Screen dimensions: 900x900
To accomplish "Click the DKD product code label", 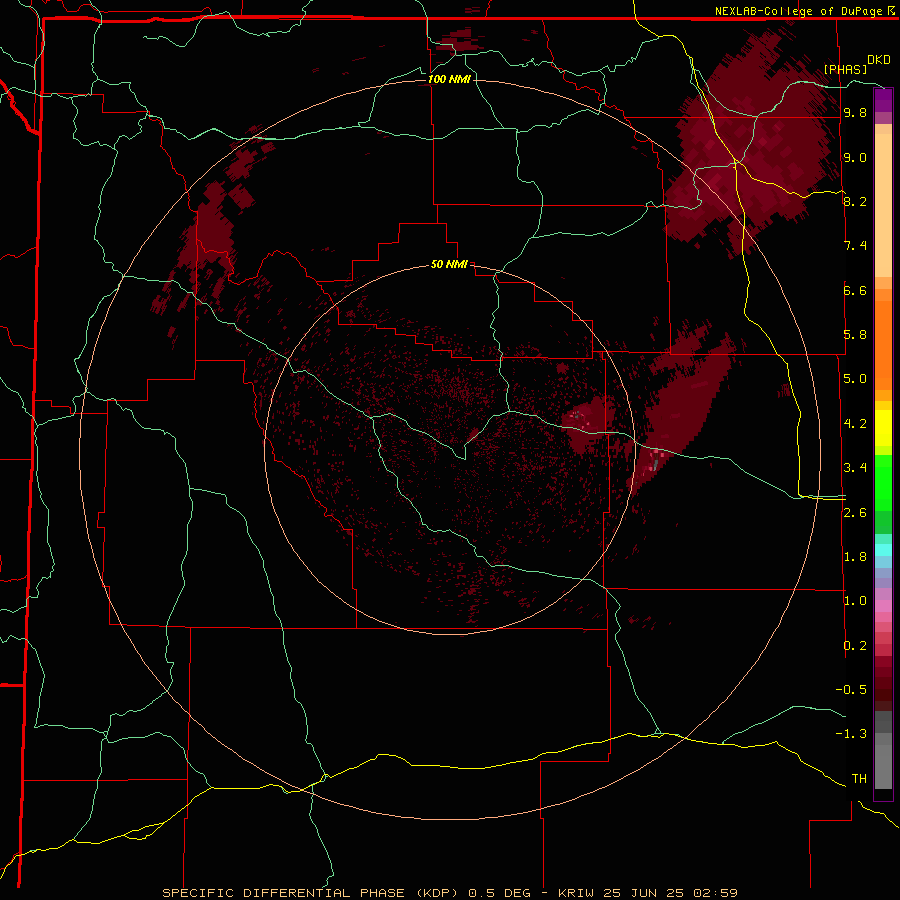I will 879,60.
